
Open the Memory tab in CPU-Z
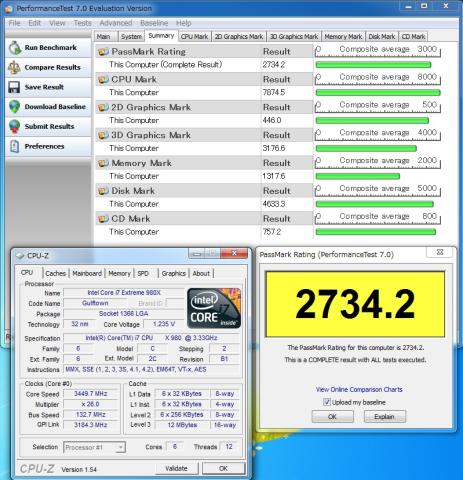[119, 273]
